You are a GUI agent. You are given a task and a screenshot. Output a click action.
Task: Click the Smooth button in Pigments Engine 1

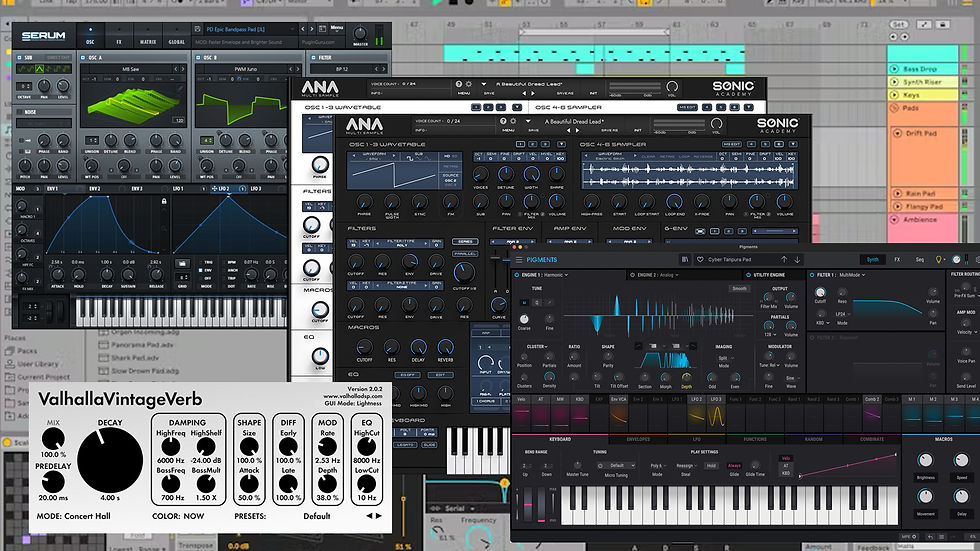coord(739,289)
